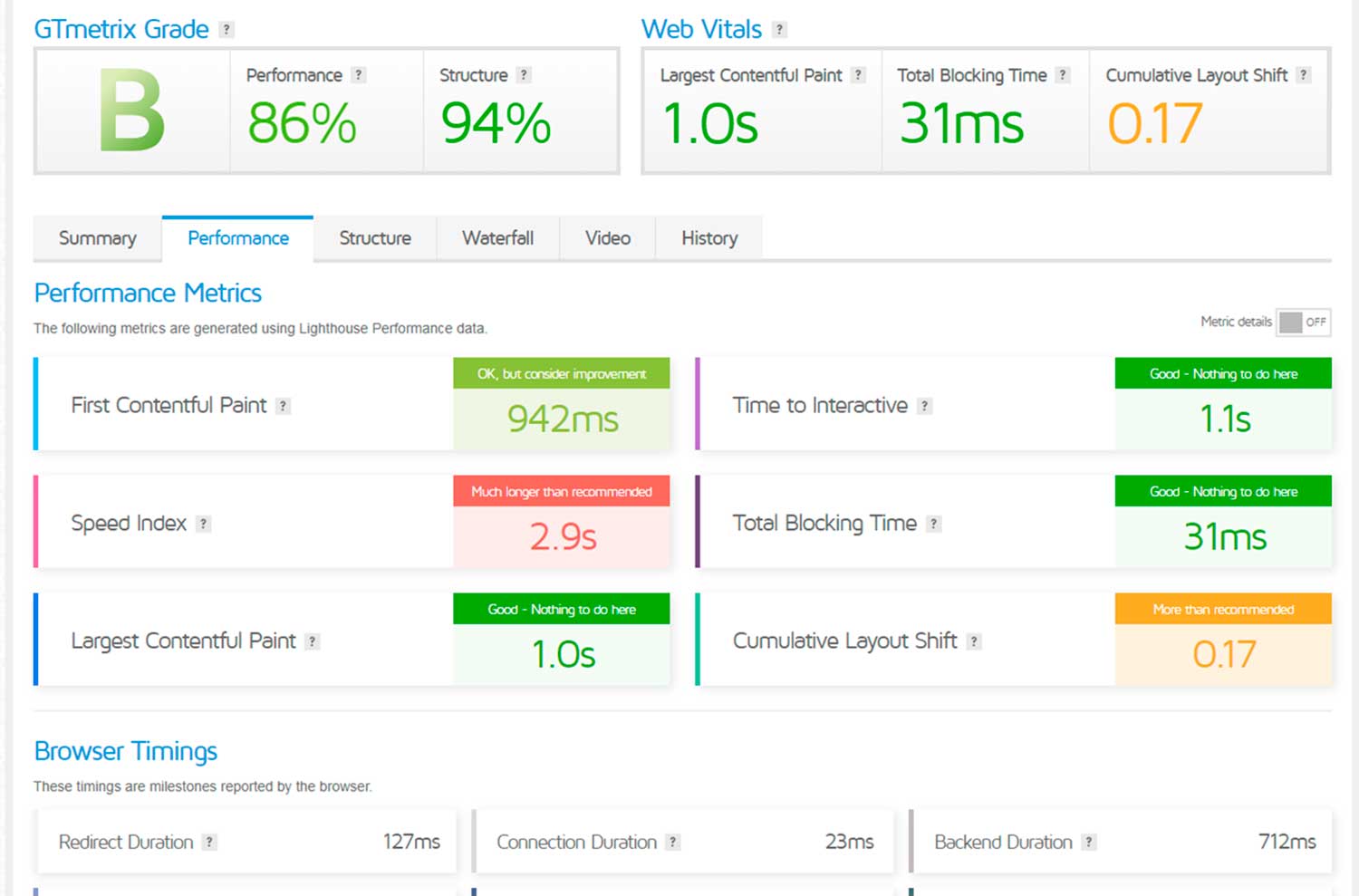
Task: Toggle Metric details switch on
Action: pos(1303,322)
